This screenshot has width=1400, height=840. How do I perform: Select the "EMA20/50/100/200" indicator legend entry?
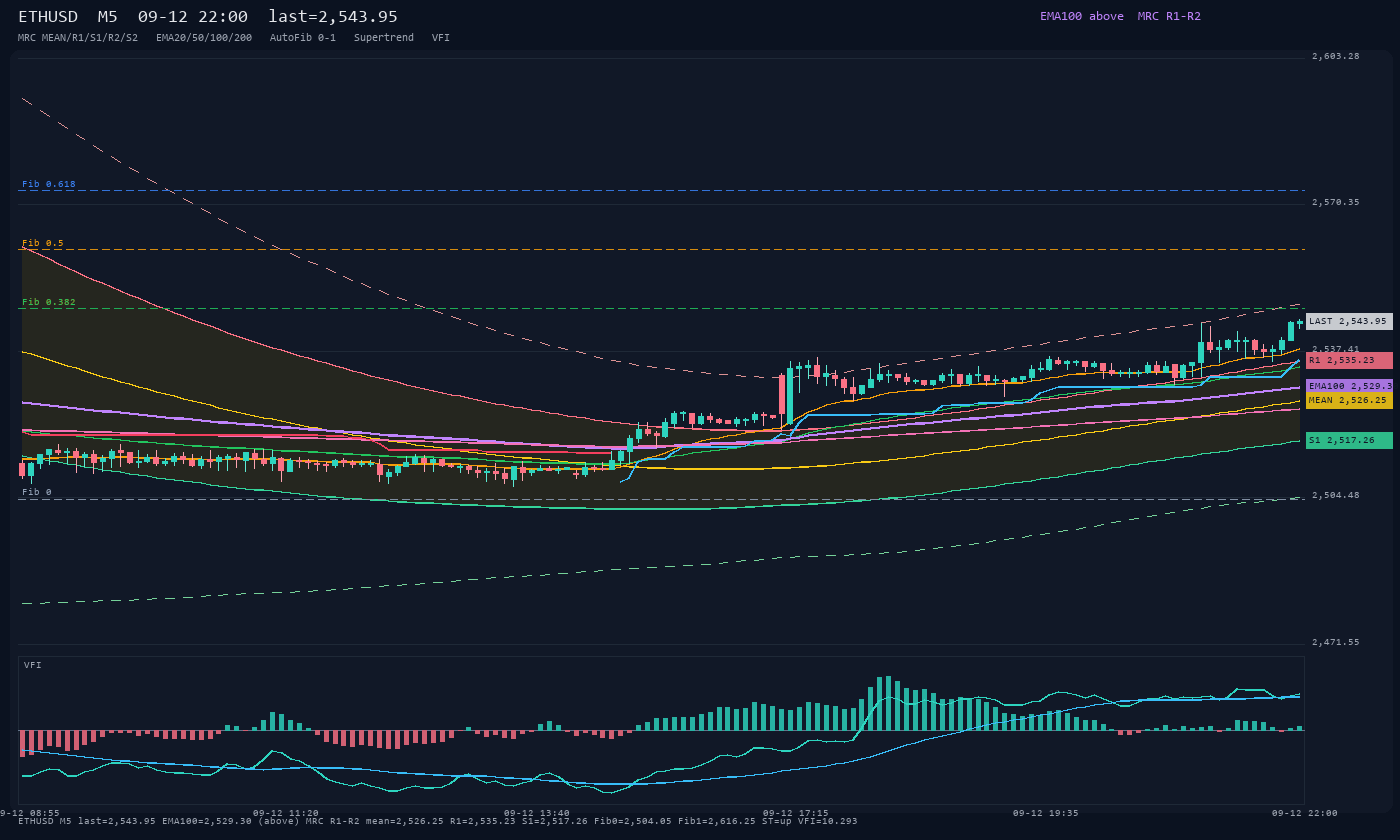pyautogui.click(x=204, y=37)
